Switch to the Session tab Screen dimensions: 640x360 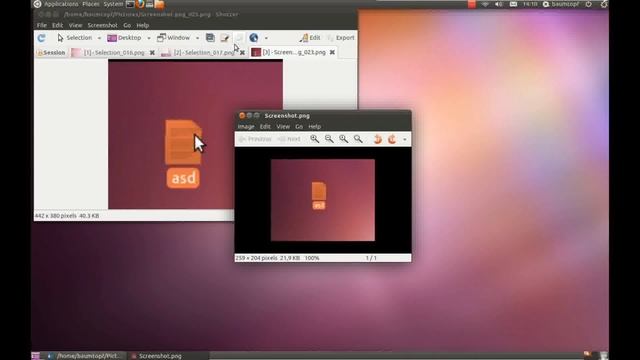[x=51, y=53]
